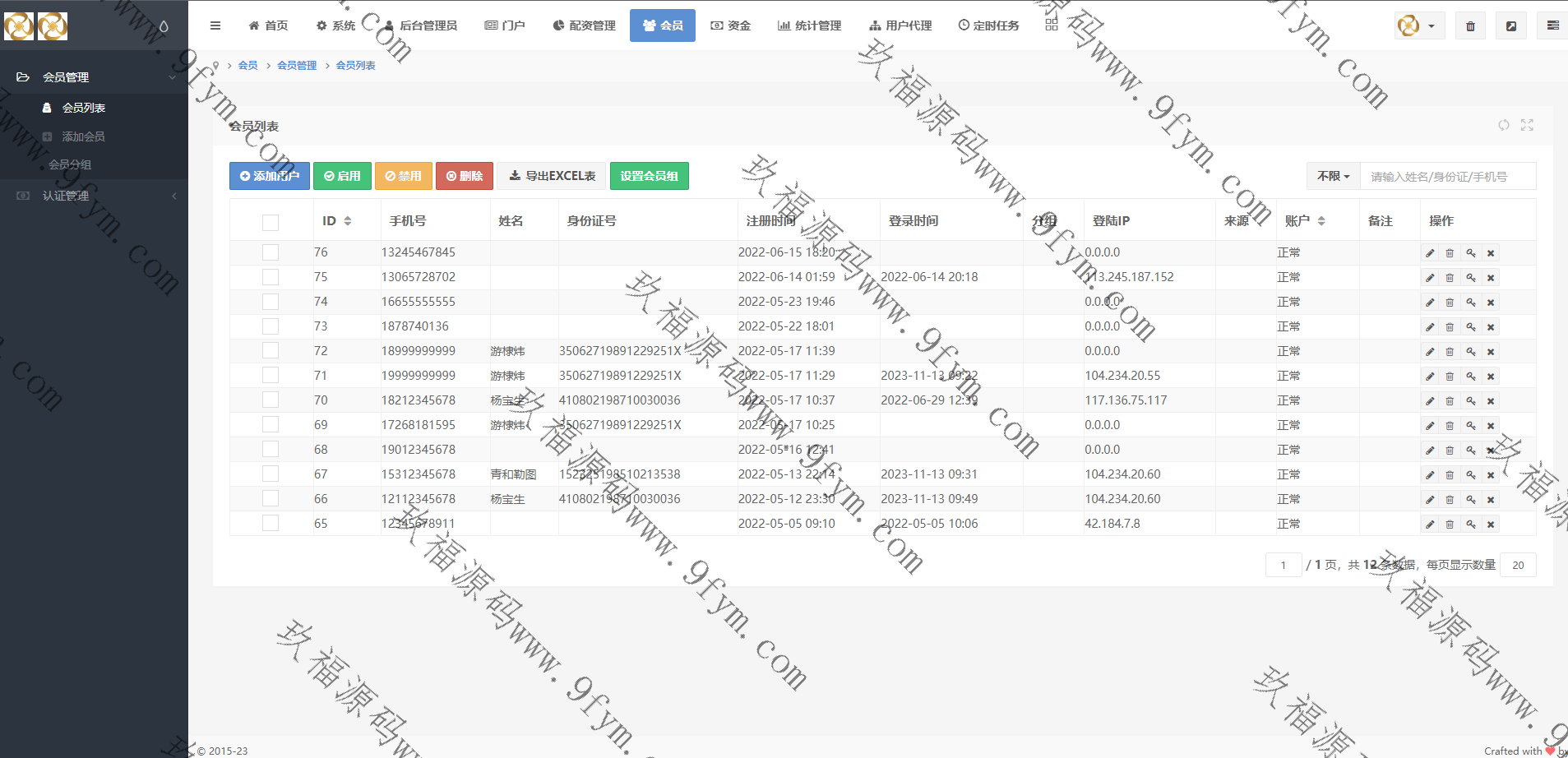Click the X icon for member 73
This screenshot has width=1568, height=758.
[x=1491, y=327]
